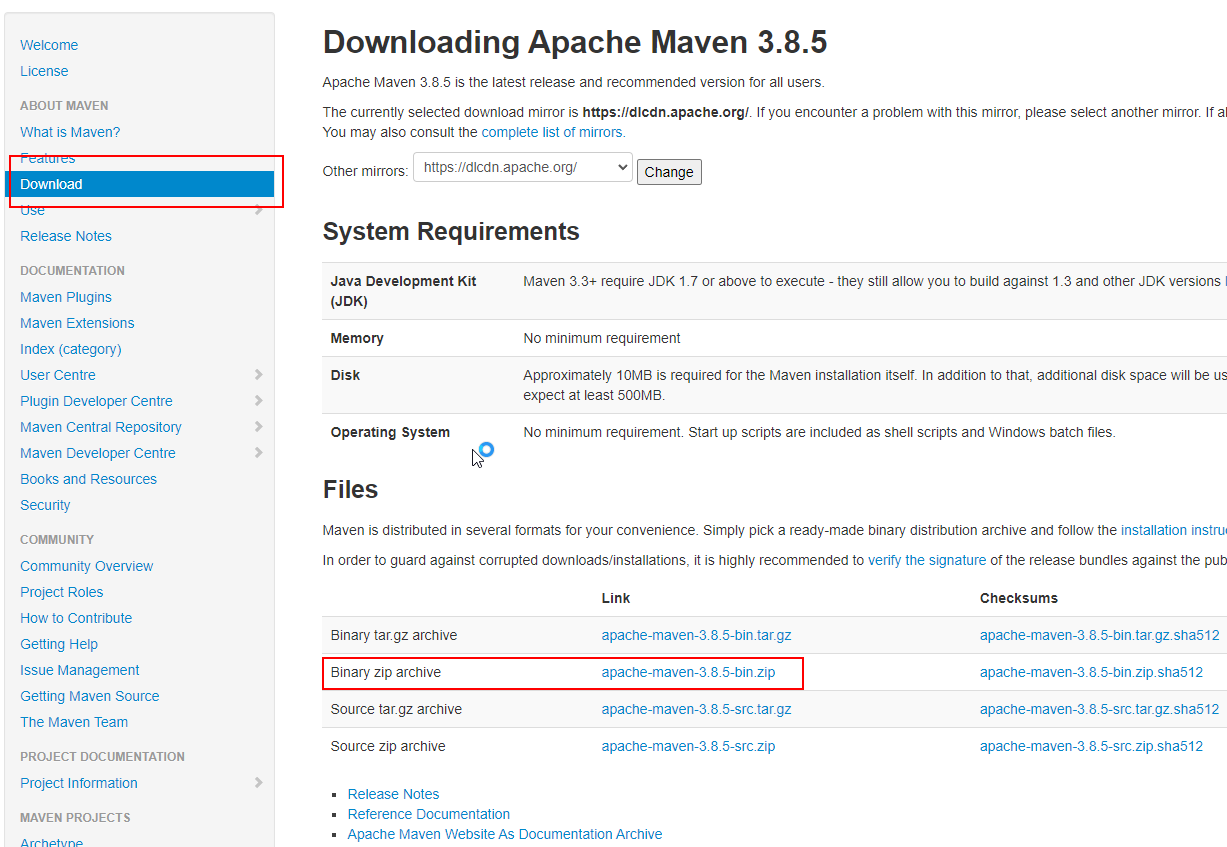
Task: Open Issue Management page
Action: [80, 670]
